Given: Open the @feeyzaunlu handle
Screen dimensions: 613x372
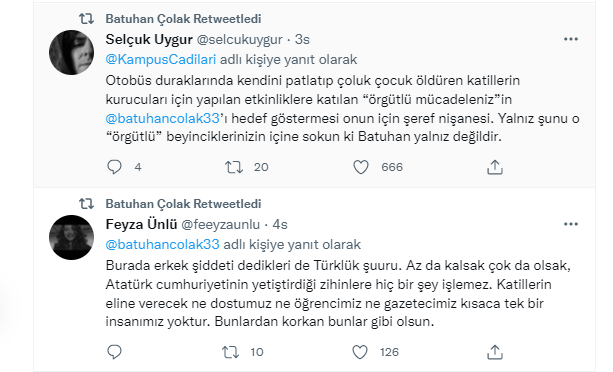Looking at the screenshot, I should coord(220,224).
